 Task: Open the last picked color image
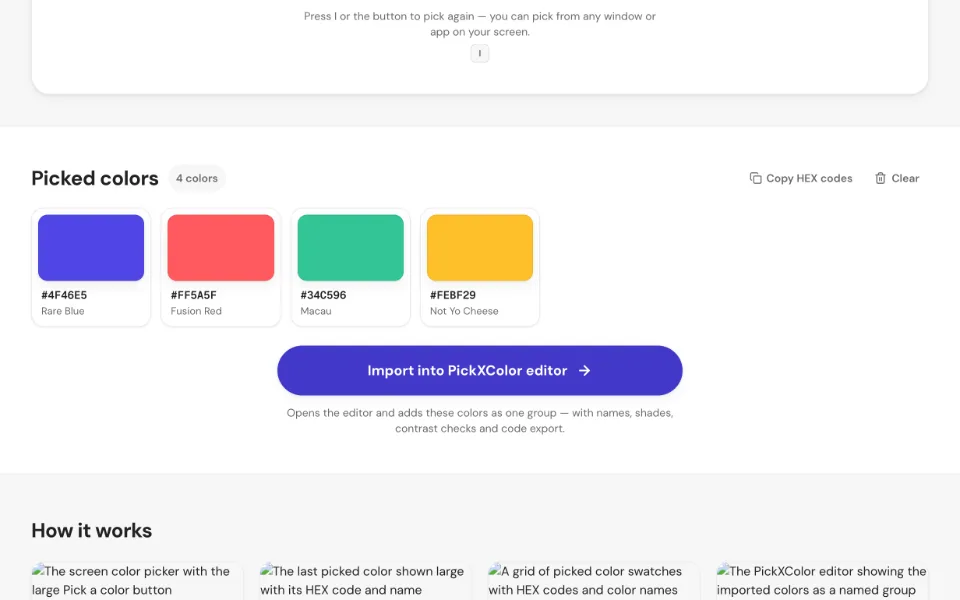click(366, 581)
